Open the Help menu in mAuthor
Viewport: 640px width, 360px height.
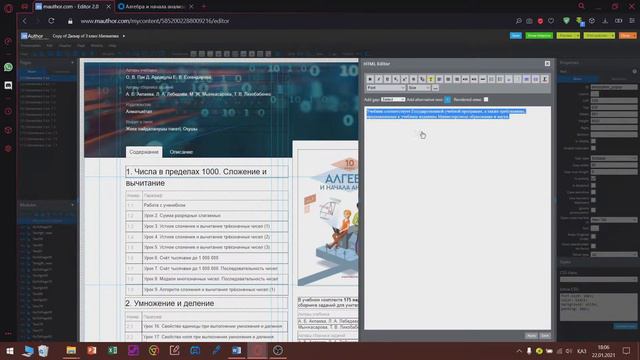coord(112,45)
